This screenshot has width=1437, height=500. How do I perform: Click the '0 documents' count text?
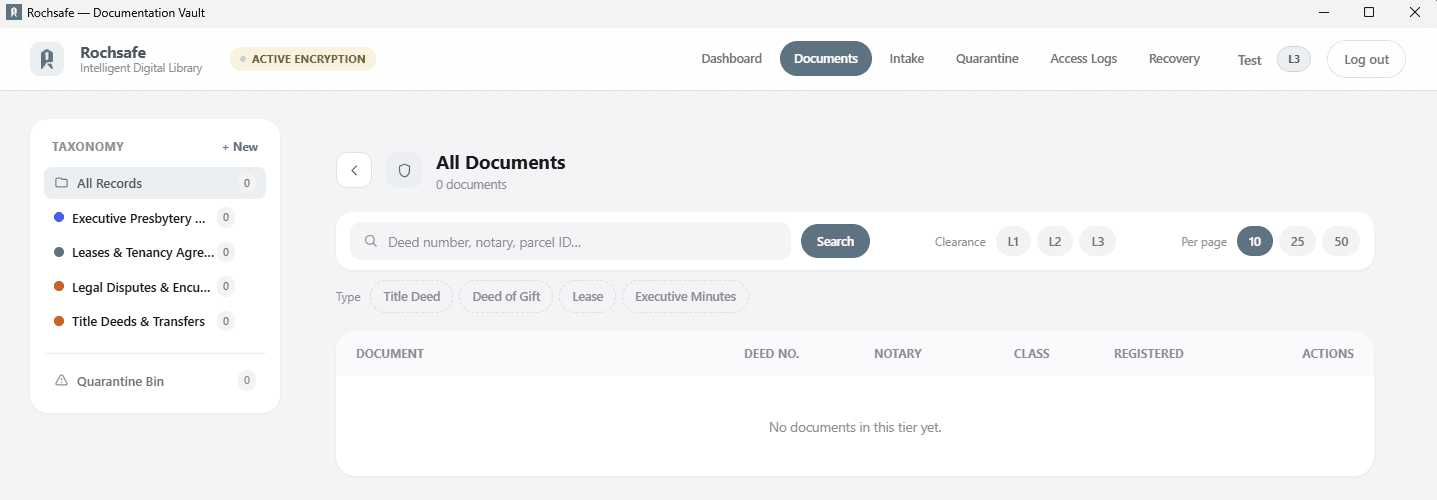point(471,185)
